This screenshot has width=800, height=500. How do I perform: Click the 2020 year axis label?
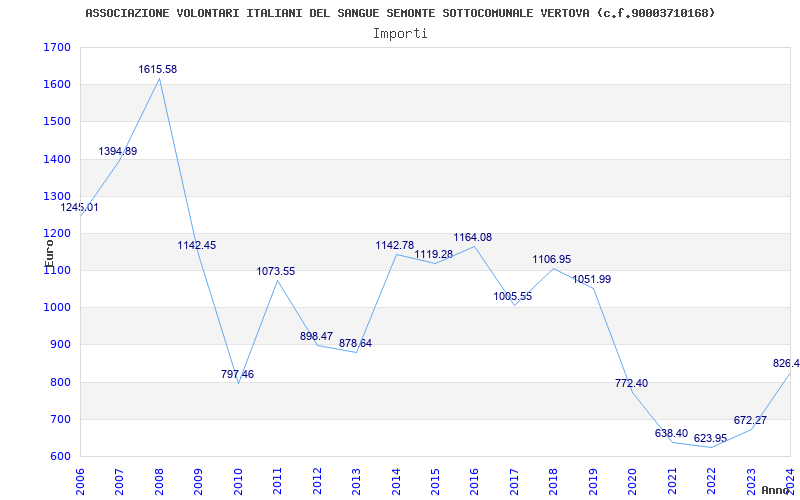(633, 482)
